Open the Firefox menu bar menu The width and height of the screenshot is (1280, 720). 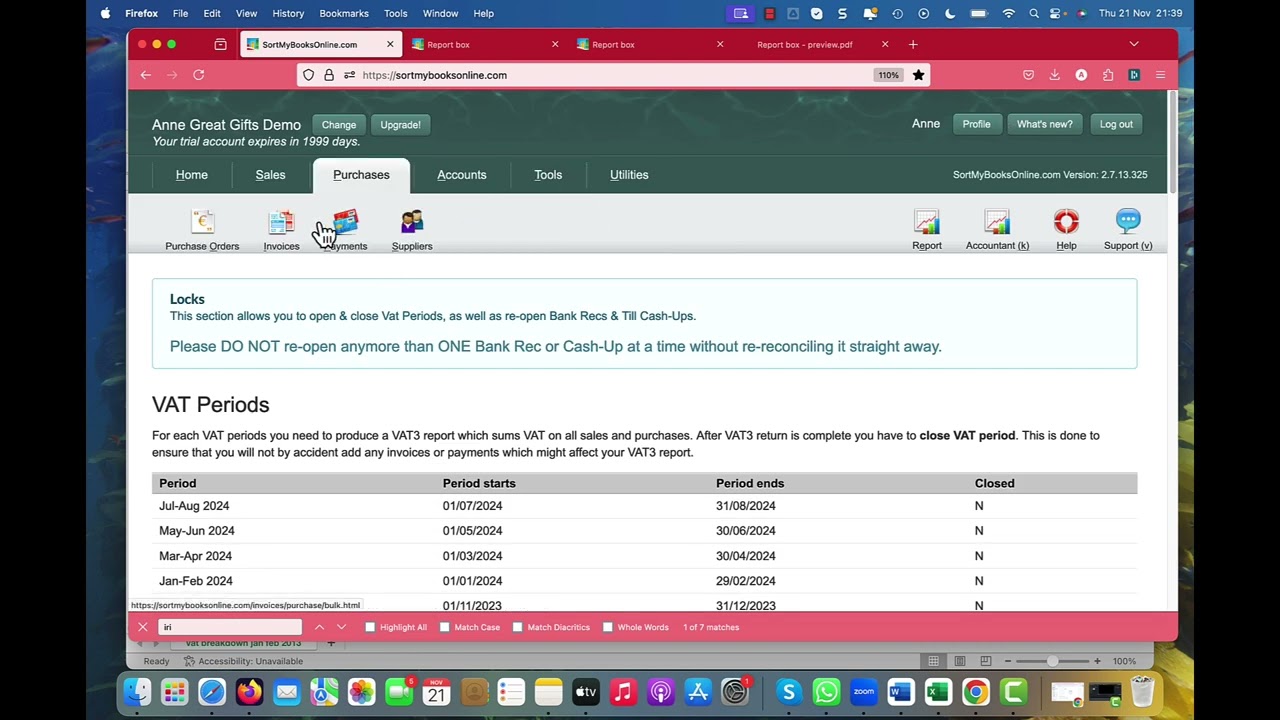tap(141, 13)
